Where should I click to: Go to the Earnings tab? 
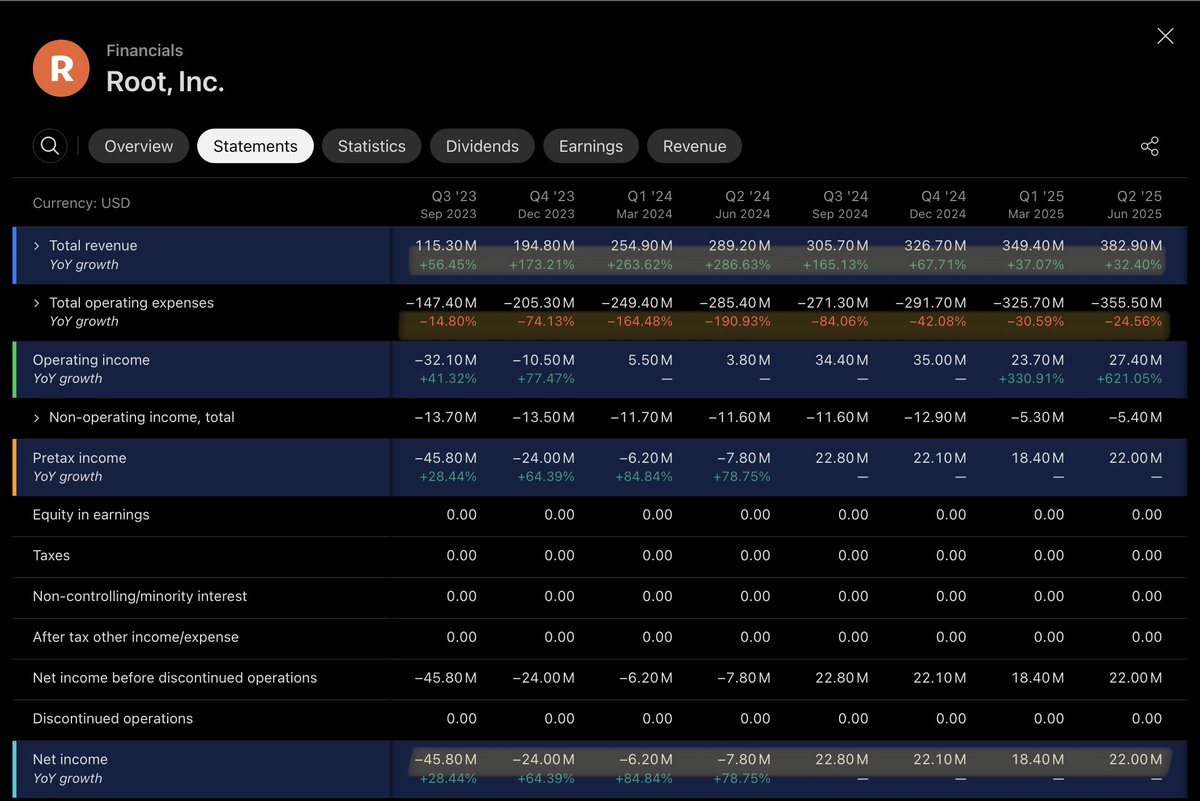tap(590, 146)
